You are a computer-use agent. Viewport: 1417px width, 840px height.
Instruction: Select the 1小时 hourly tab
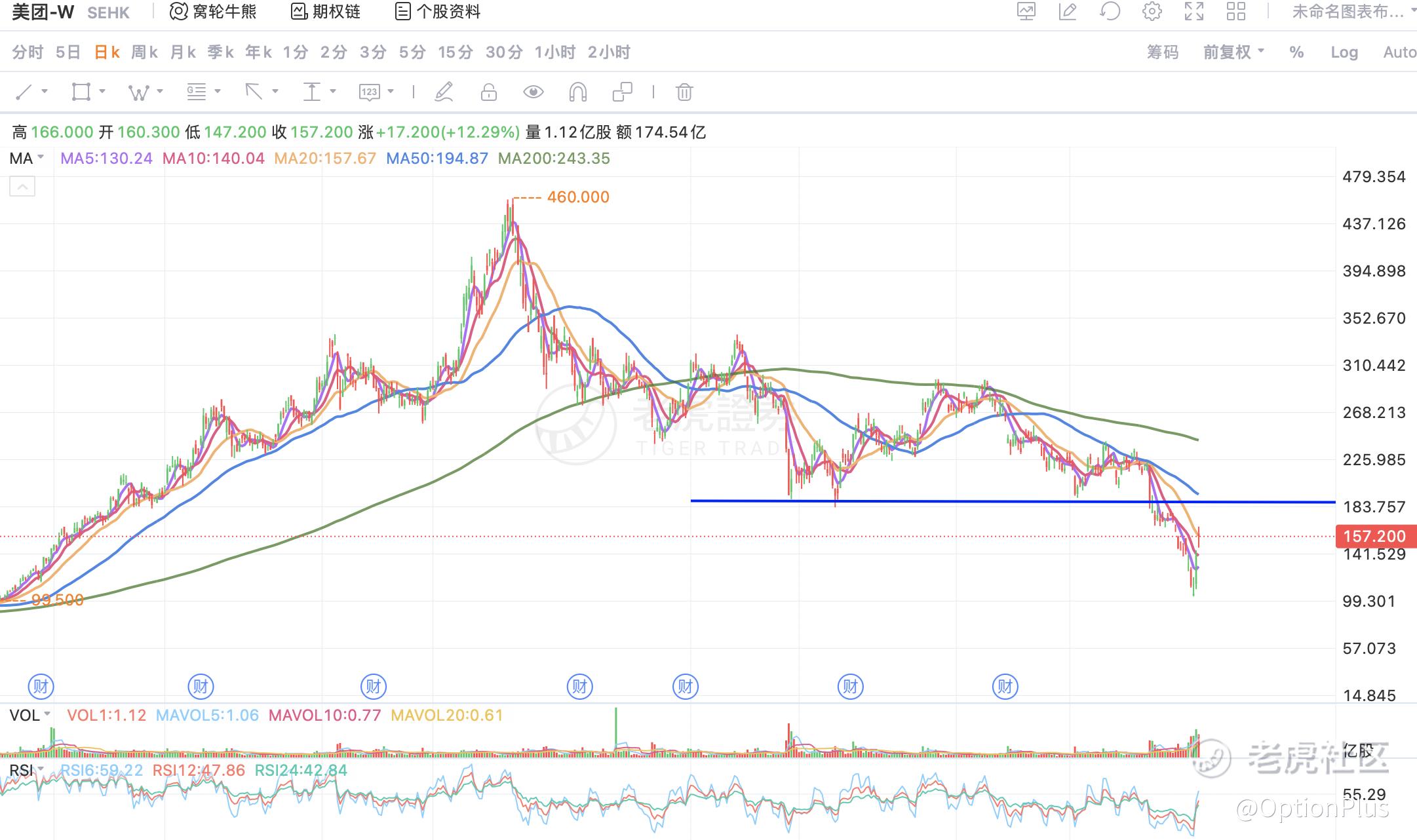pyautogui.click(x=555, y=52)
